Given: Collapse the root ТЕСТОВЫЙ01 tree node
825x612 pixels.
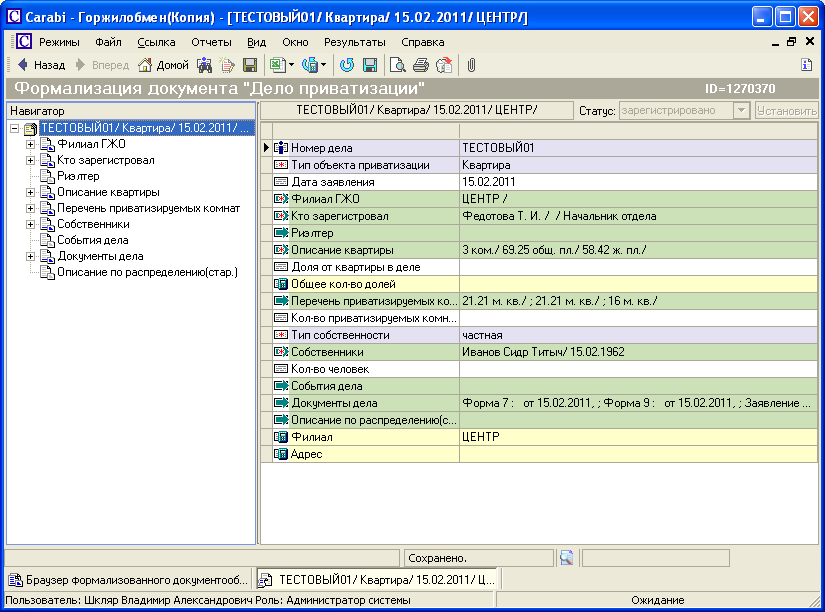Looking at the screenshot, I should pyautogui.click(x=14, y=128).
